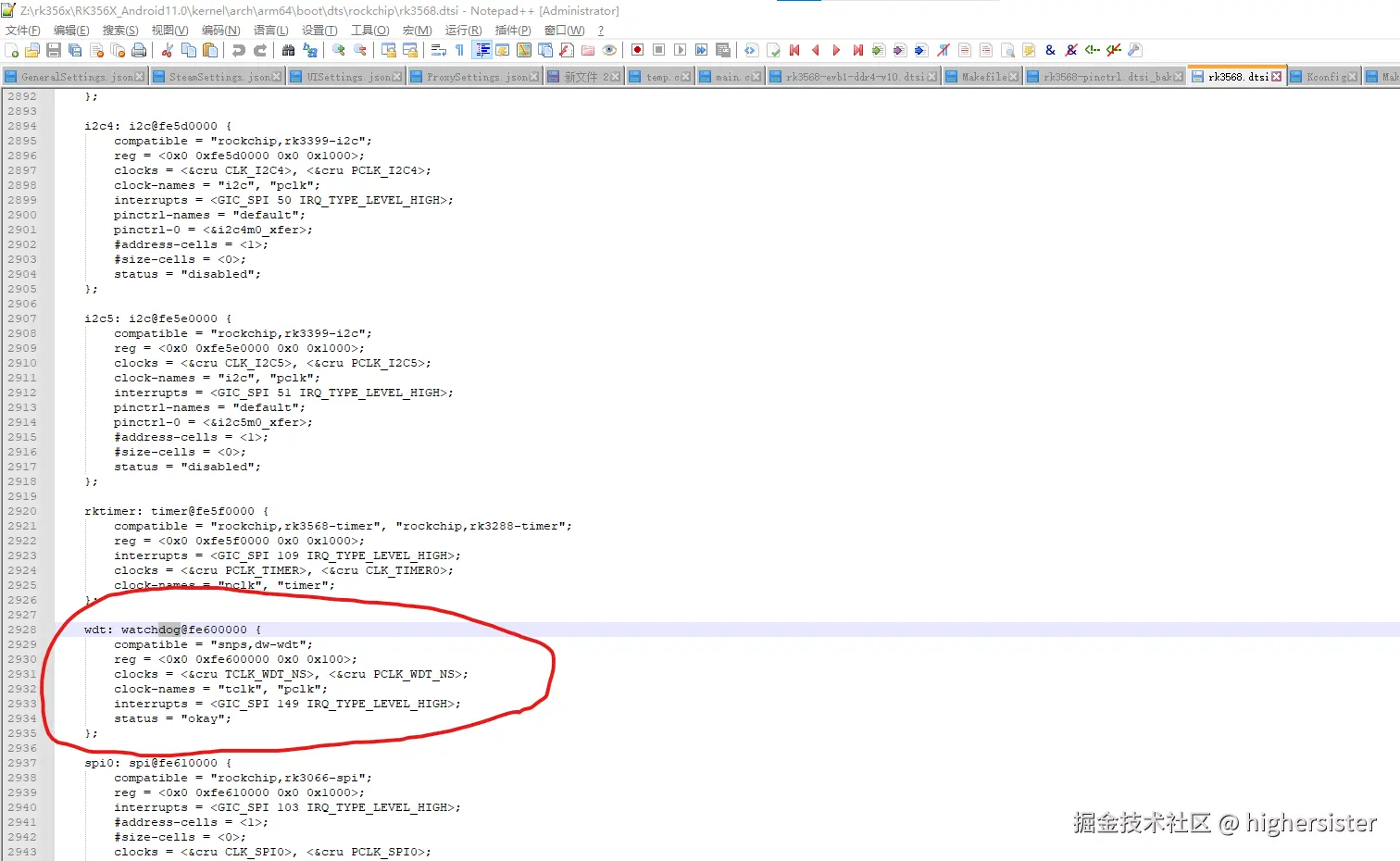Click the i2c4: i2c@fe5d0000 line

157,126
